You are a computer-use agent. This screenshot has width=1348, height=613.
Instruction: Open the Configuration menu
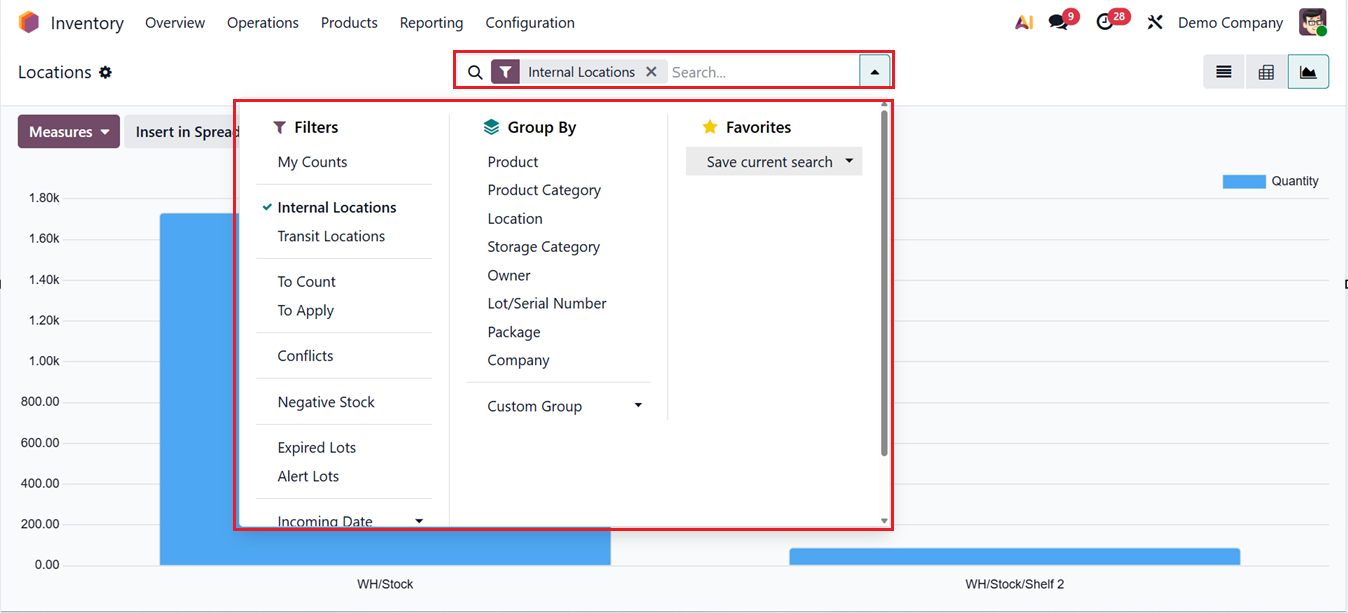coord(529,22)
